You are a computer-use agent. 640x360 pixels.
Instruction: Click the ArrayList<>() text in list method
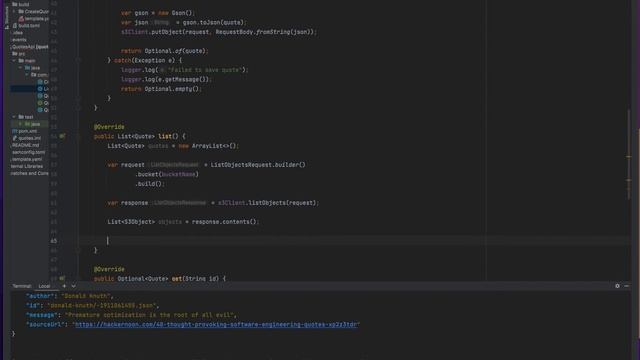click(214, 146)
